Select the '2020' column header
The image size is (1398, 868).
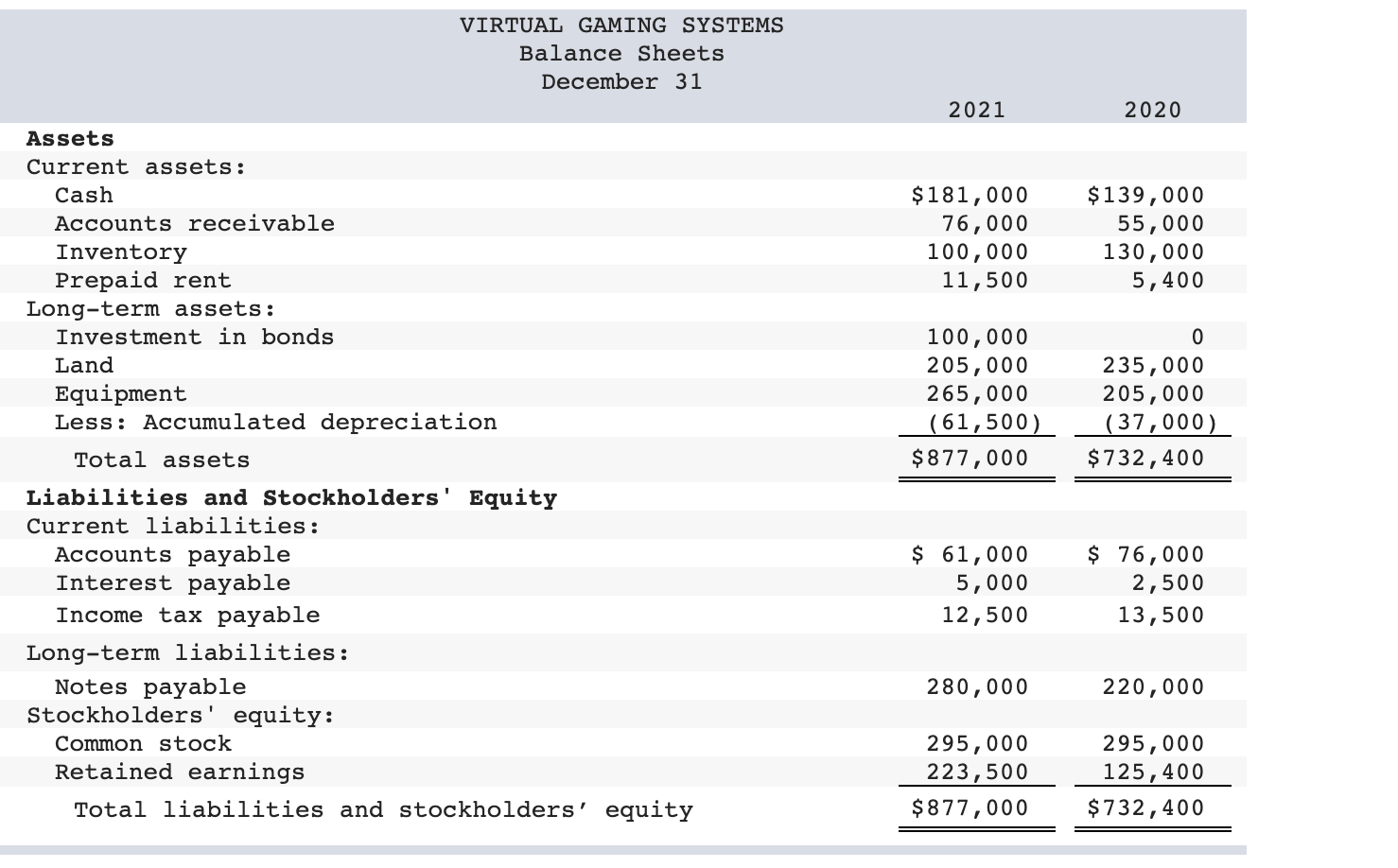(1153, 110)
